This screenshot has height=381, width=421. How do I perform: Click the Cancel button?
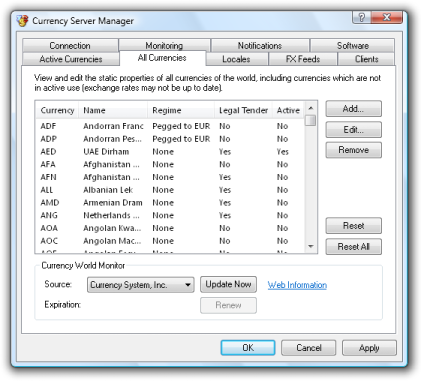point(309,348)
